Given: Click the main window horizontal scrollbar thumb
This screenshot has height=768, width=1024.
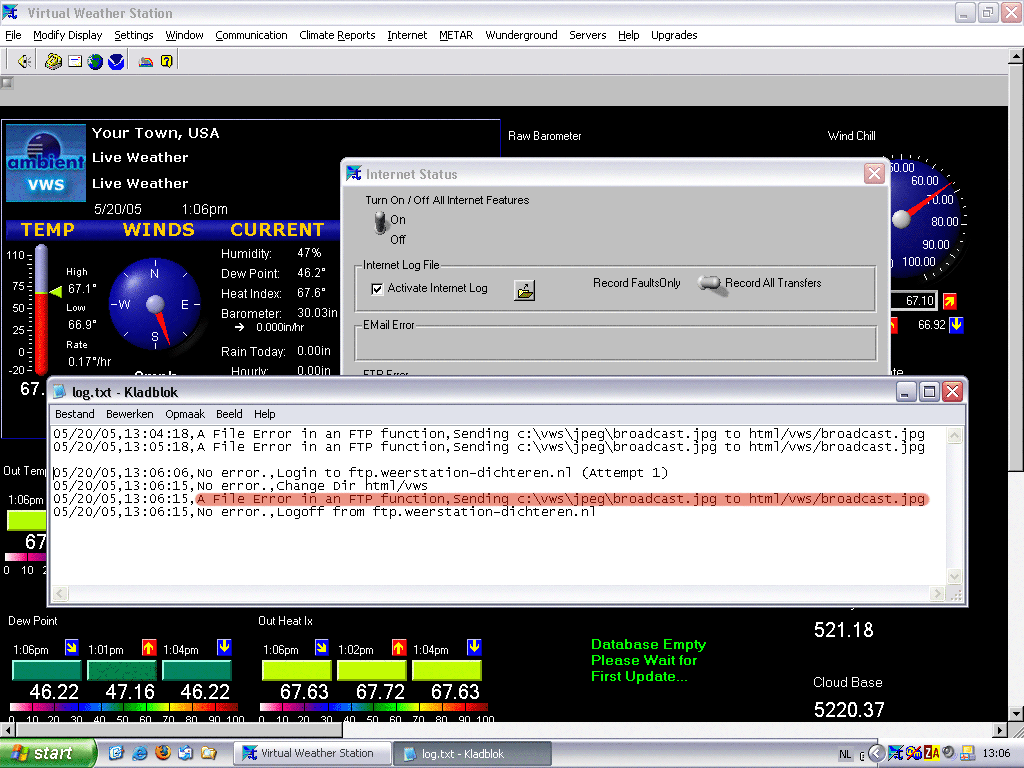Looking at the screenshot, I should pyautogui.click(x=178, y=729).
